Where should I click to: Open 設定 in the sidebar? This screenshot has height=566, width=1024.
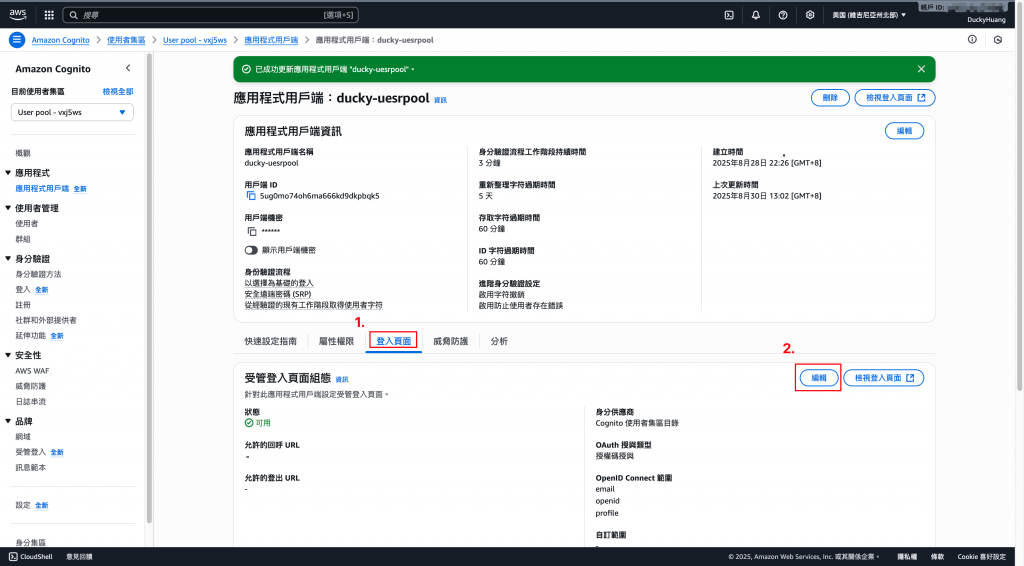pyautogui.click(x=23, y=505)
